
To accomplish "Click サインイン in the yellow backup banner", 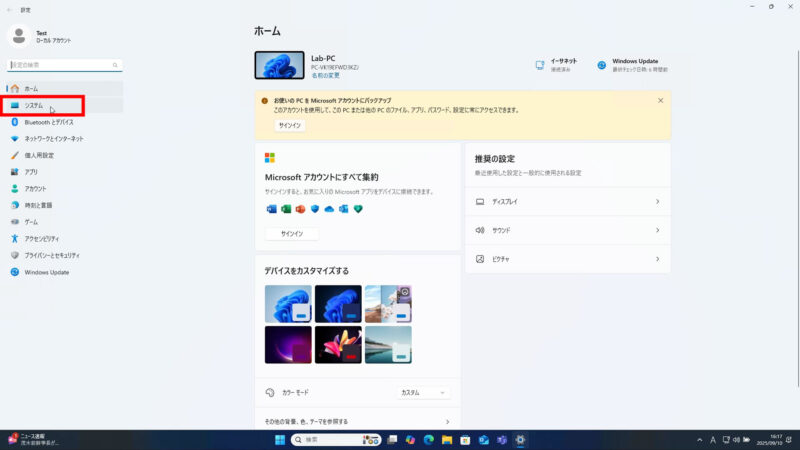I will coord(290,126).
